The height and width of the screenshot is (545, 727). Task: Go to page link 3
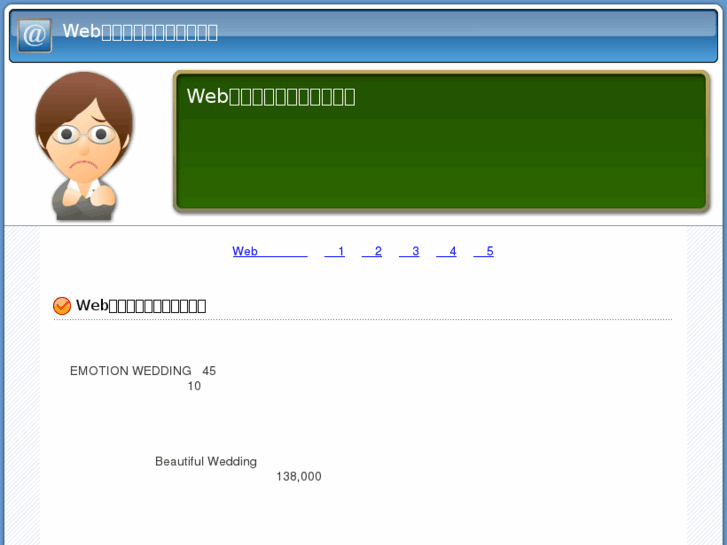tap(409, 251)
